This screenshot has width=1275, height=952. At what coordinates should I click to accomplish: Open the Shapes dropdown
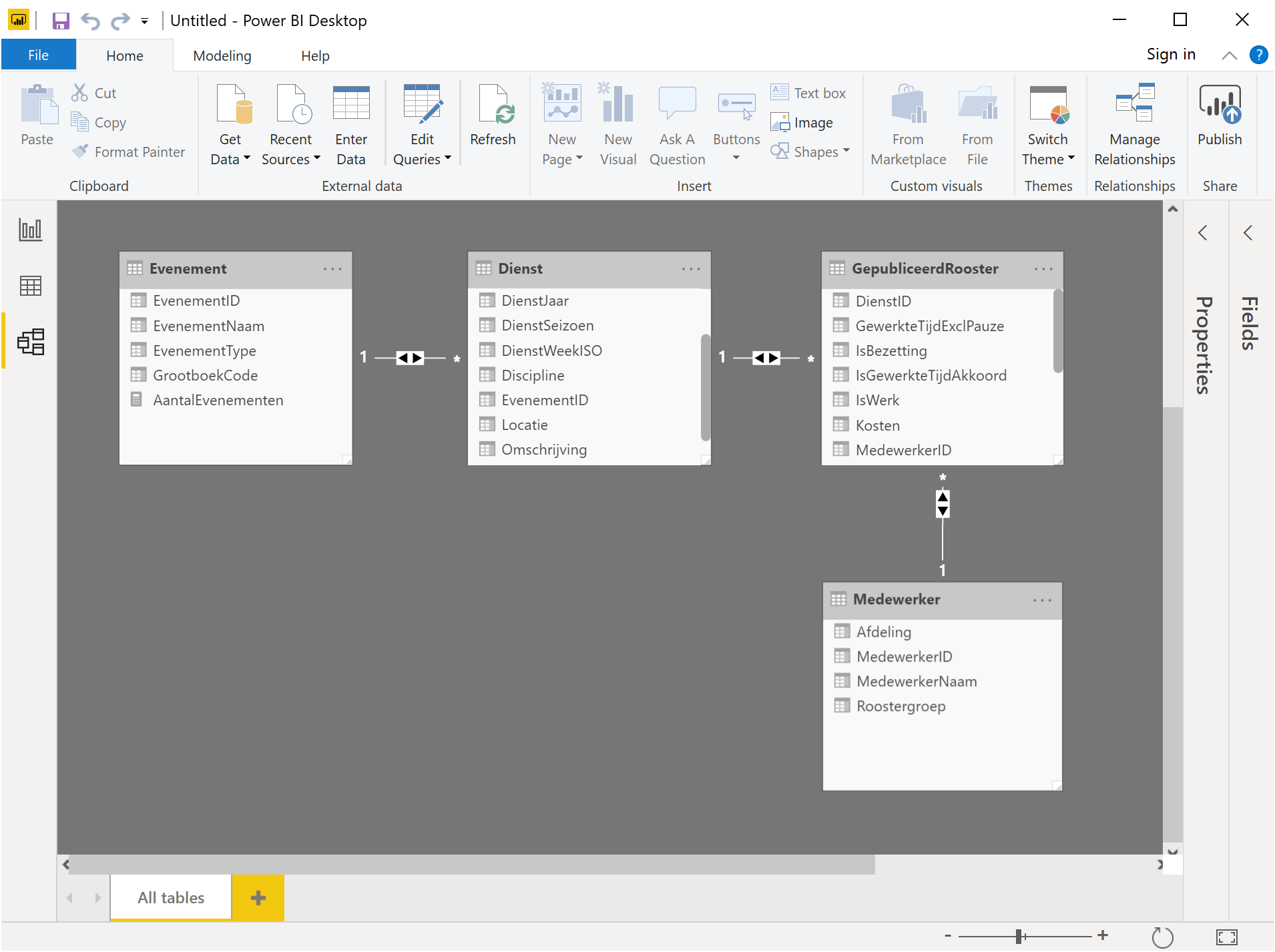pos(810,152)
